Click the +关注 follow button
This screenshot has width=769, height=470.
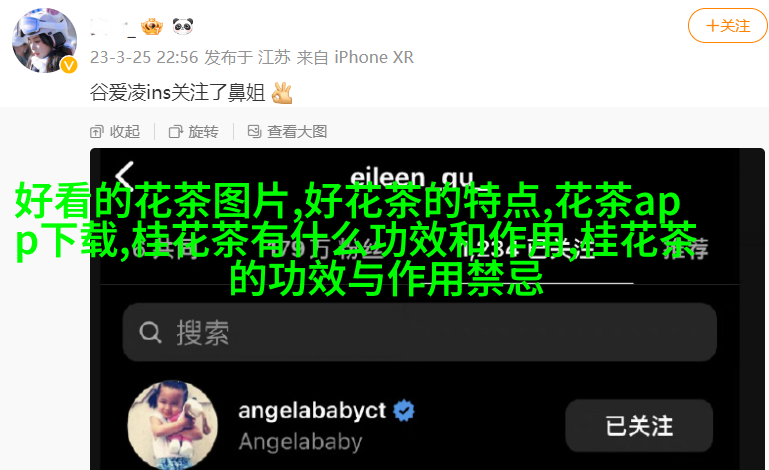728,26
